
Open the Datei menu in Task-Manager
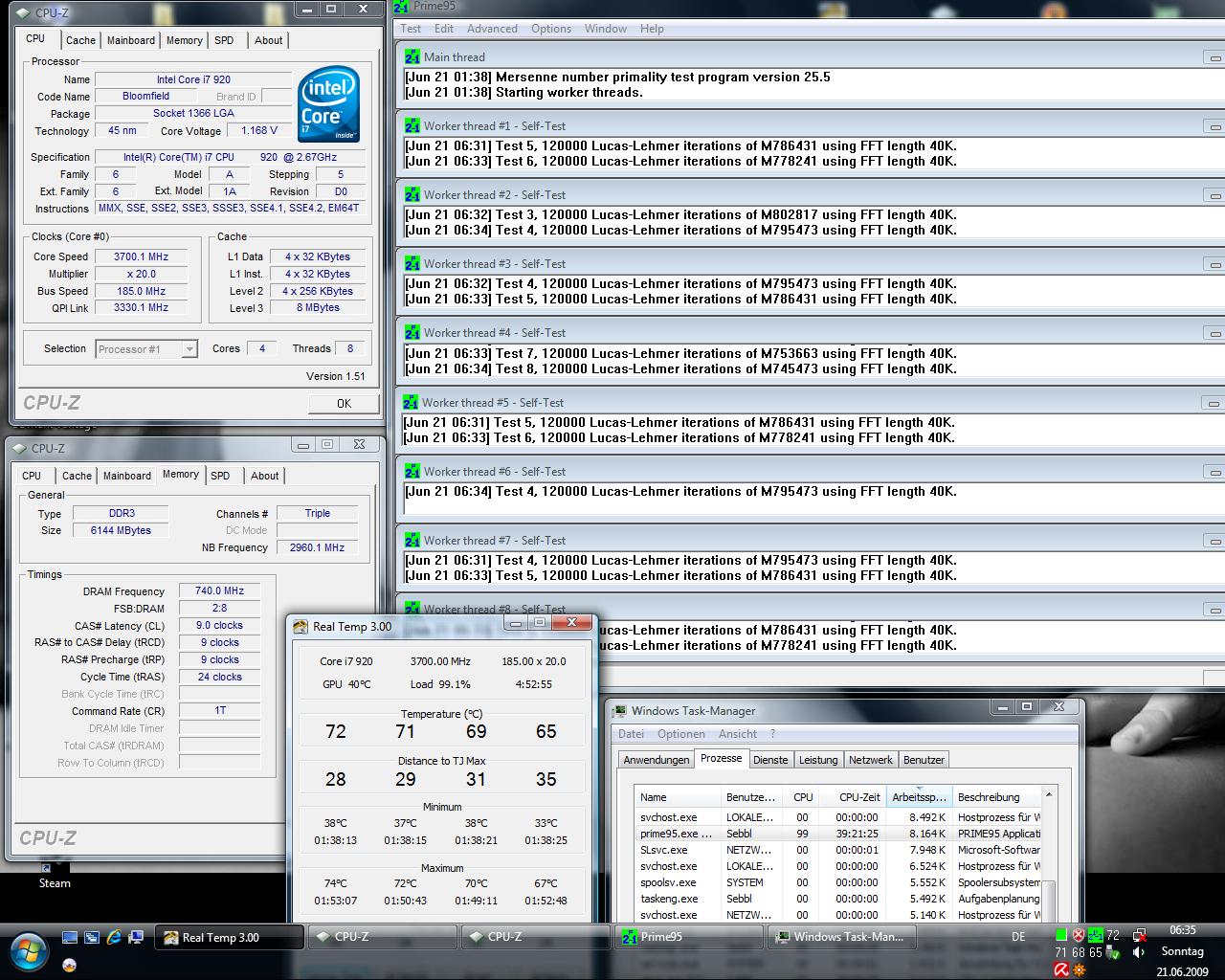click(x=632, y=734)
